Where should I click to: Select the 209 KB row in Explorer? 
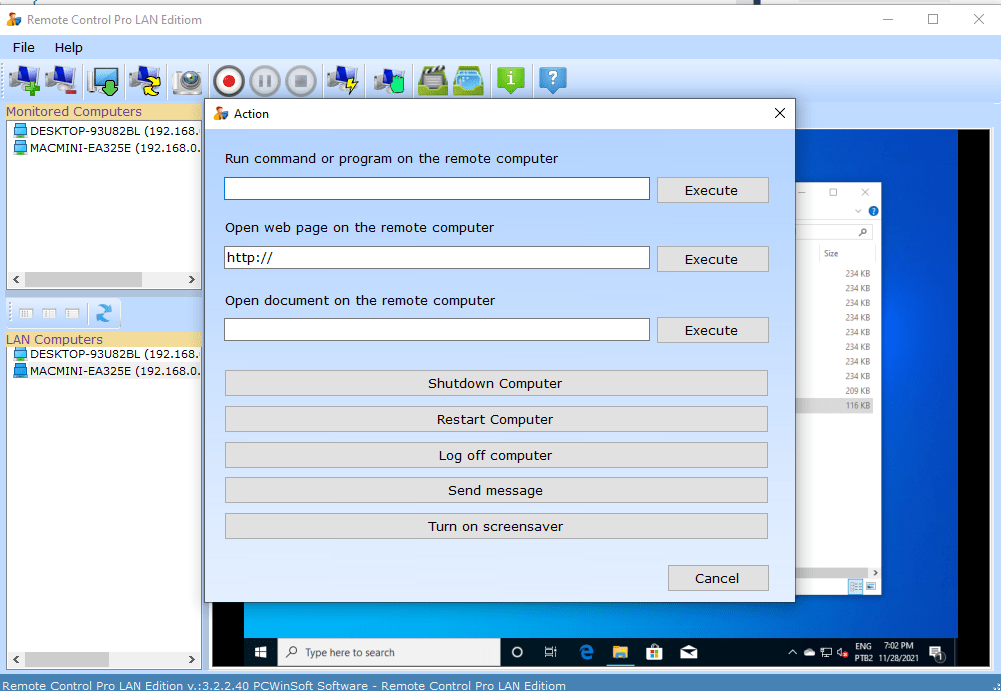pos(834,391)
